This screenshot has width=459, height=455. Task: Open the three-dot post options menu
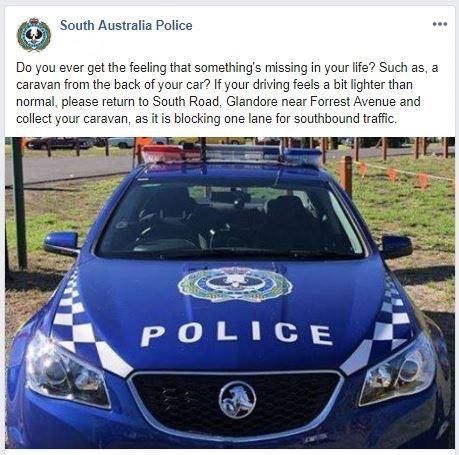pos(440,24)
